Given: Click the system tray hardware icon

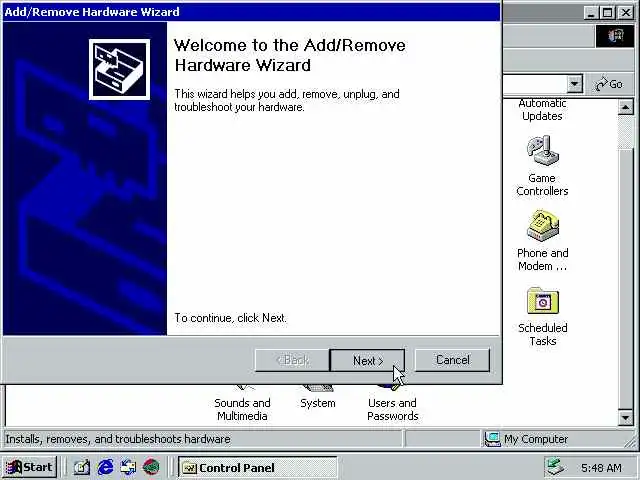Looking at the screenshot, I should click(556, 467).
